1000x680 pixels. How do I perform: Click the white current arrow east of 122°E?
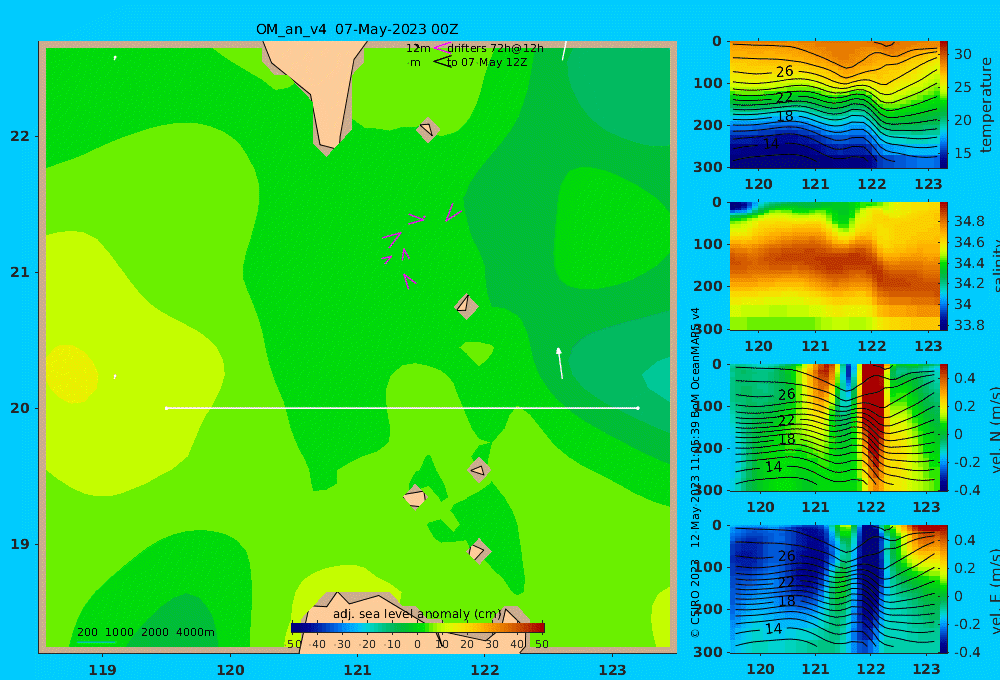560,363
